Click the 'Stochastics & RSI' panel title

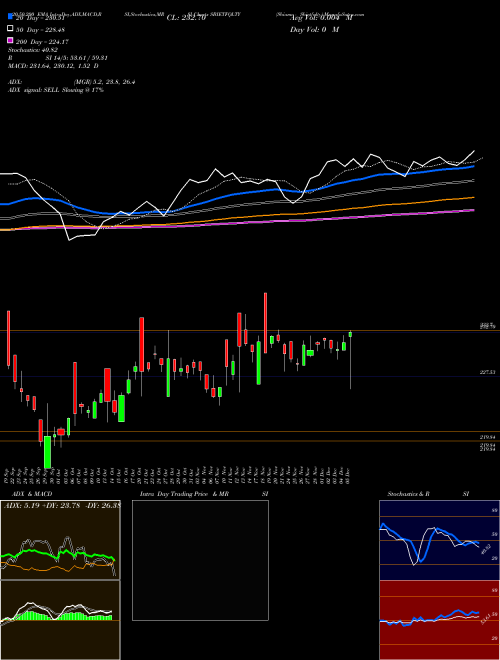pos(428,494)
